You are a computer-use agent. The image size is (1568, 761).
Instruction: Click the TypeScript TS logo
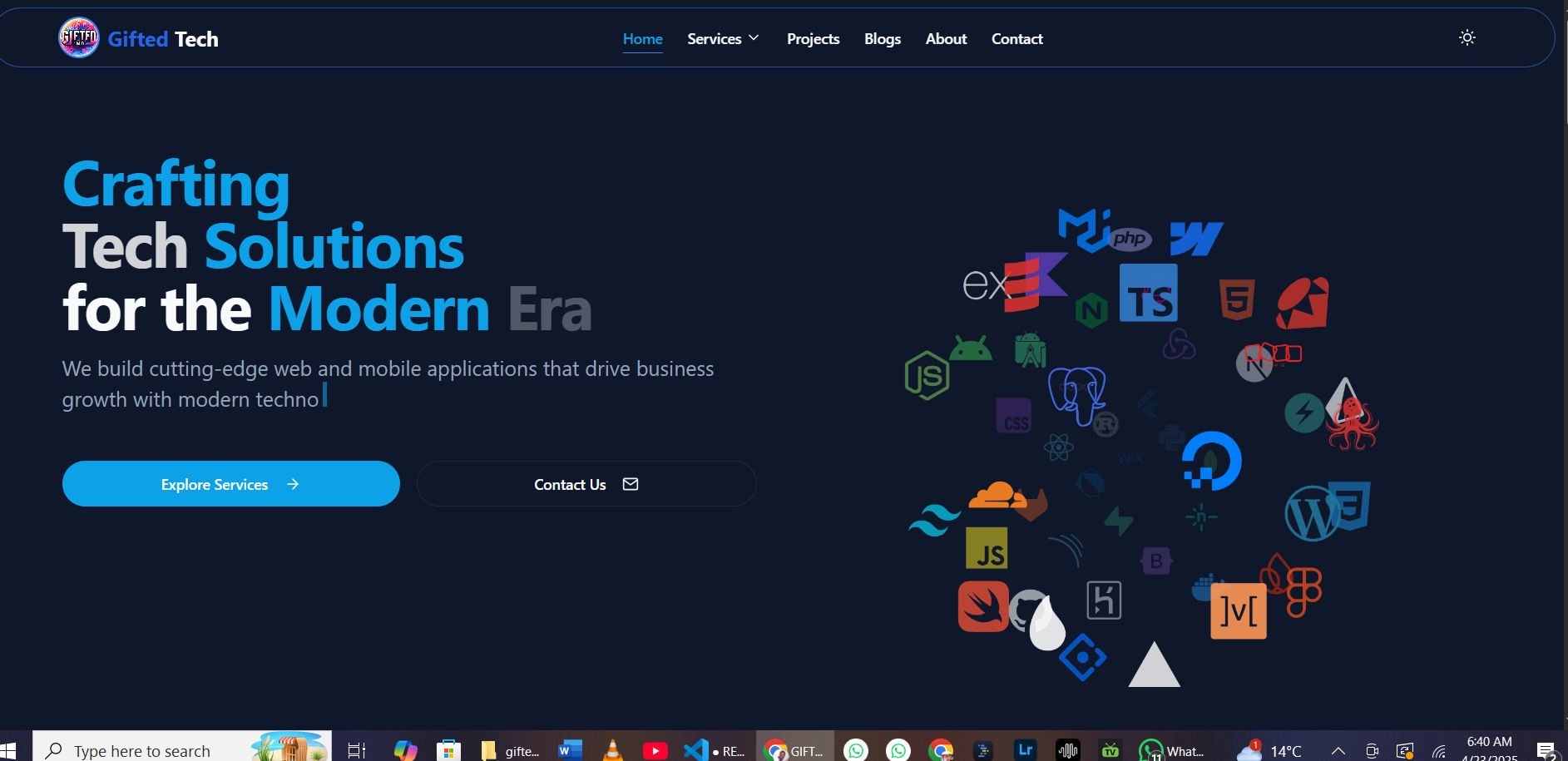coord(1149,293)
